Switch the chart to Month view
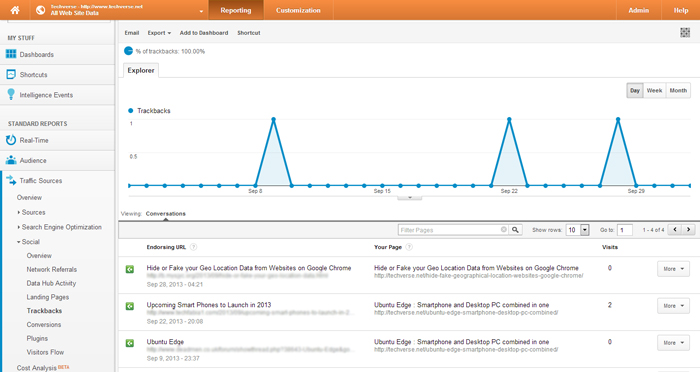This screenshot has height=372, width=700. 678,90
